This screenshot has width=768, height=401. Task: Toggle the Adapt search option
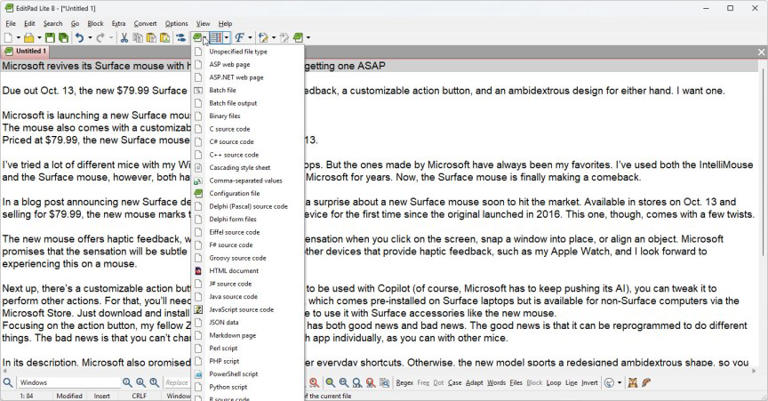[x=474, y=382]
